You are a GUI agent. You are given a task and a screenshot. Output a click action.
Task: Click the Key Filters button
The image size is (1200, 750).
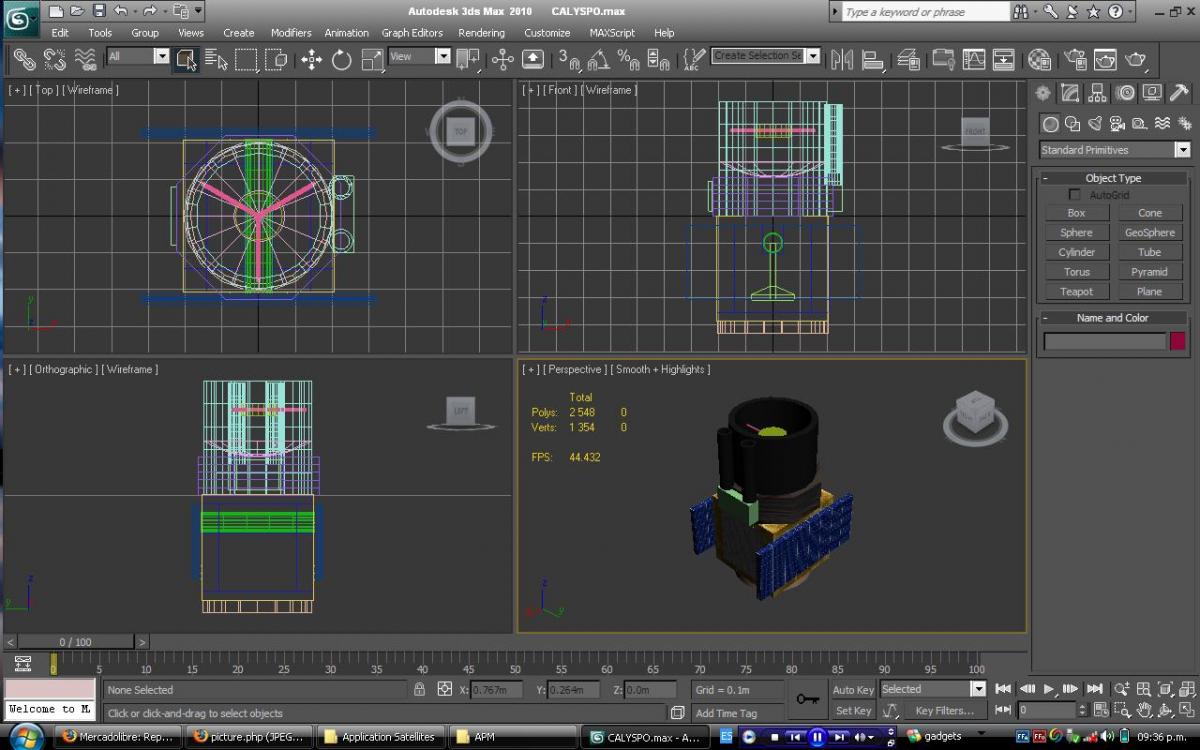click(944, 711)
